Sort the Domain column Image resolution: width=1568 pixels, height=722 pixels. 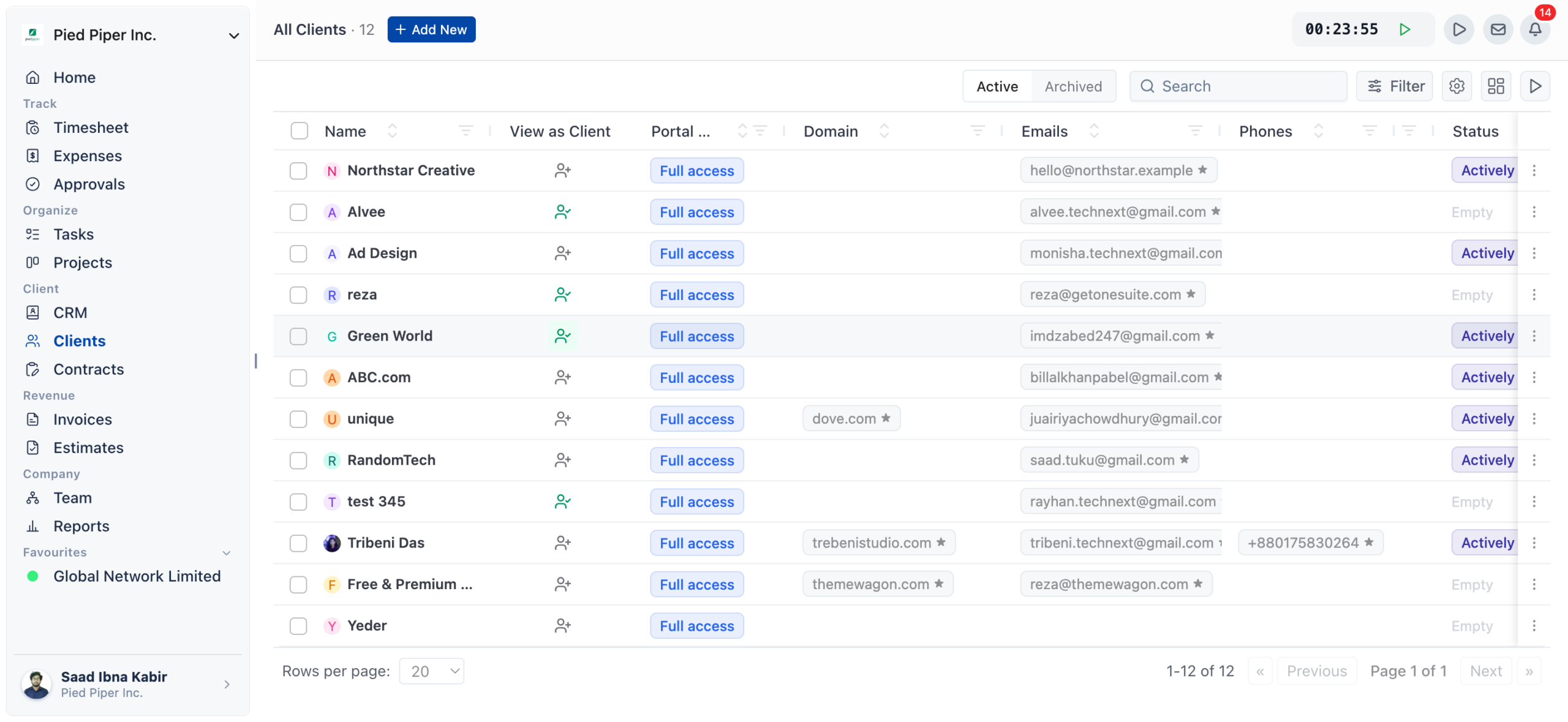(x=884, y=131)
